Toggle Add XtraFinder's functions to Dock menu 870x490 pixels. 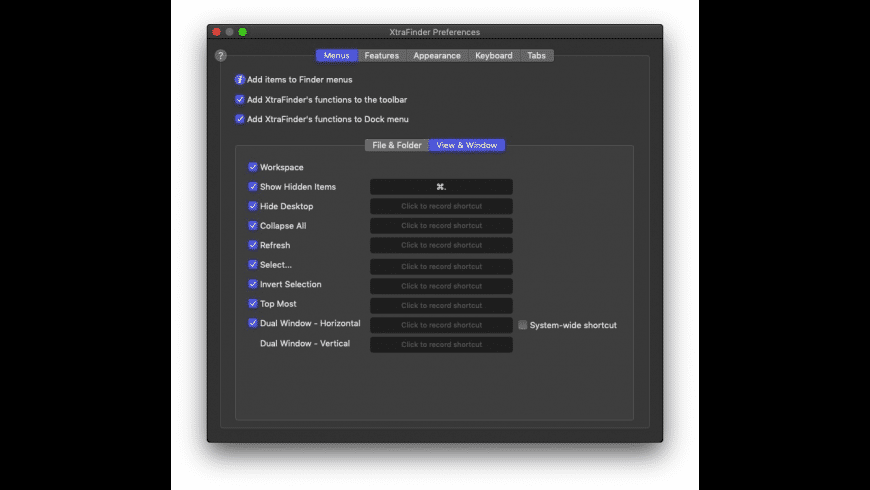coord(240,119)
